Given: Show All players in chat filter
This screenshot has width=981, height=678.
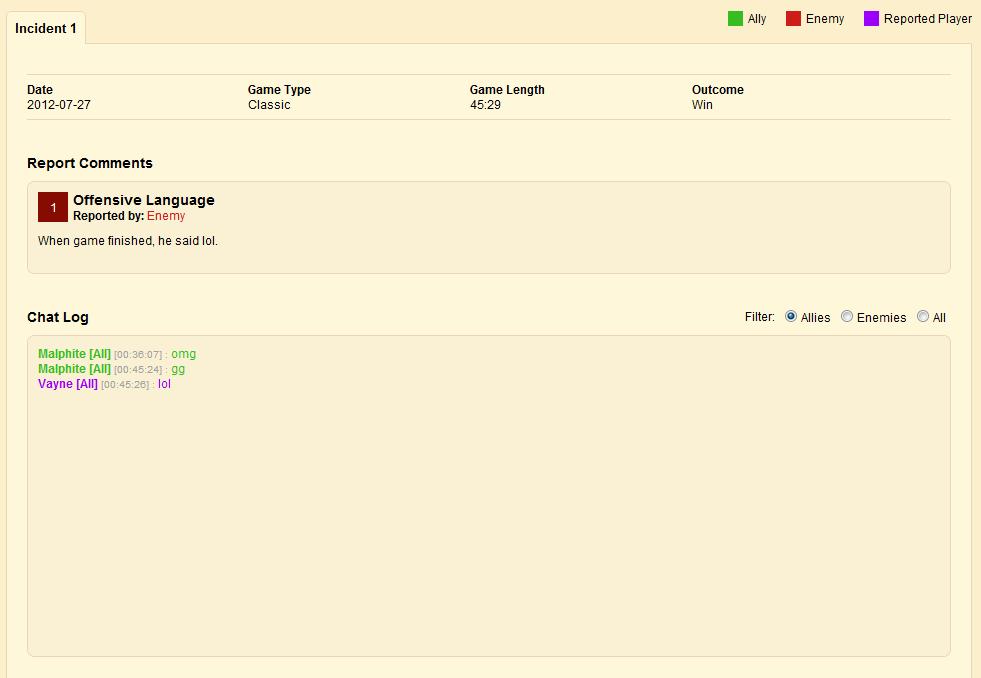Looking at the screenshot, I should point(923,317).
